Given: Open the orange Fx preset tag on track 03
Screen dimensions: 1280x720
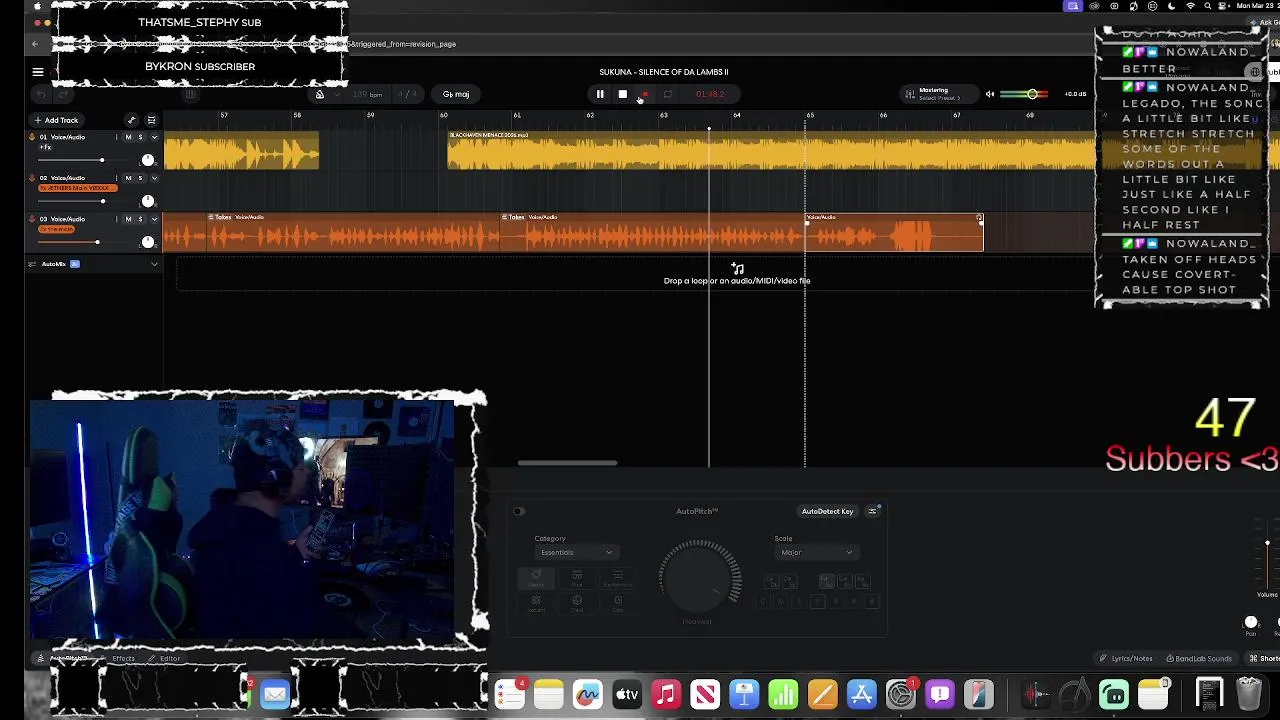Looking at the screenshot, I should click(56, 229).
